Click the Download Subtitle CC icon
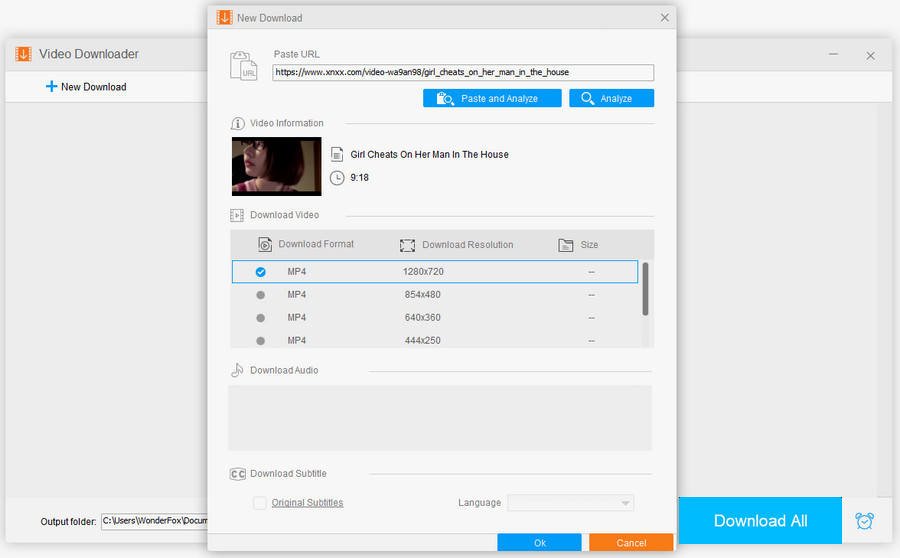Image resolution: width=900 pixels, height=558 pixels. pyautogui.click(x=238, y=474)
